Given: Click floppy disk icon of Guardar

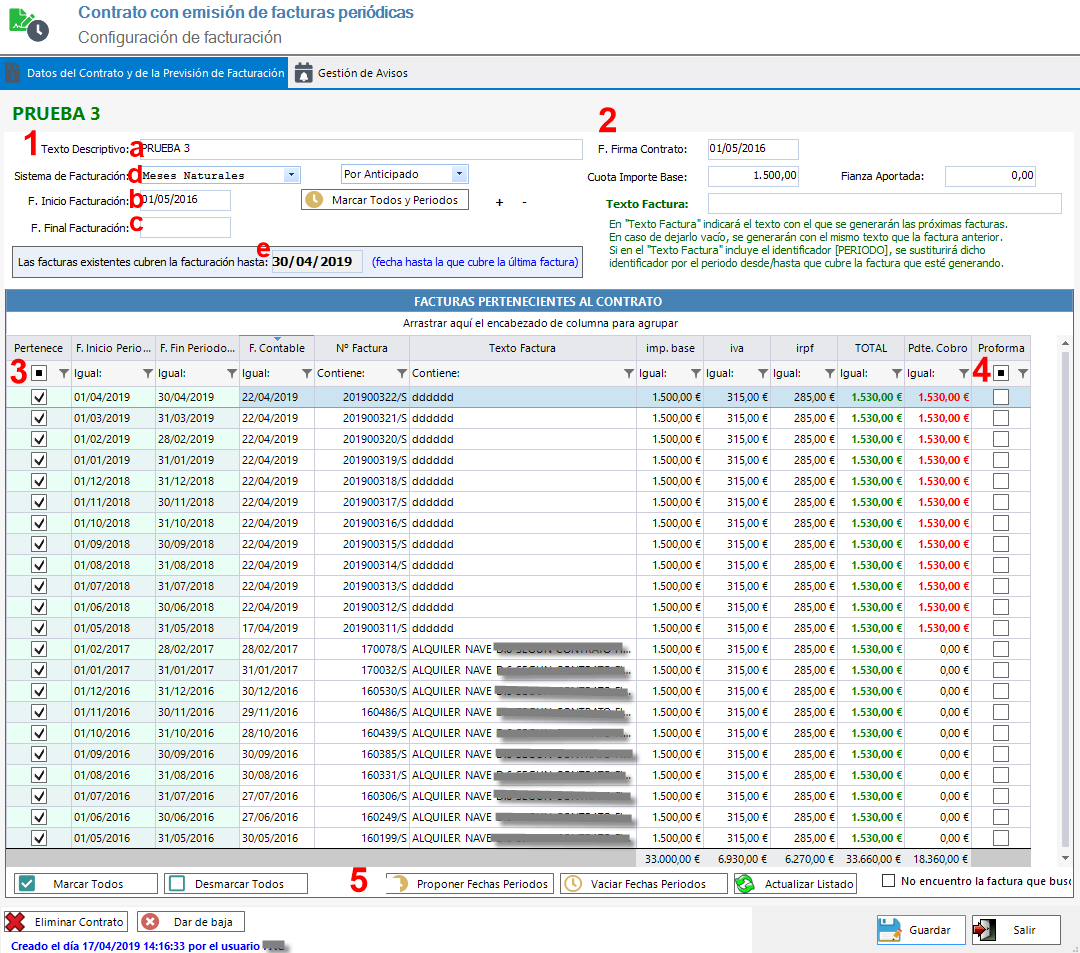Looking at the screenshot, I should 889,930.
